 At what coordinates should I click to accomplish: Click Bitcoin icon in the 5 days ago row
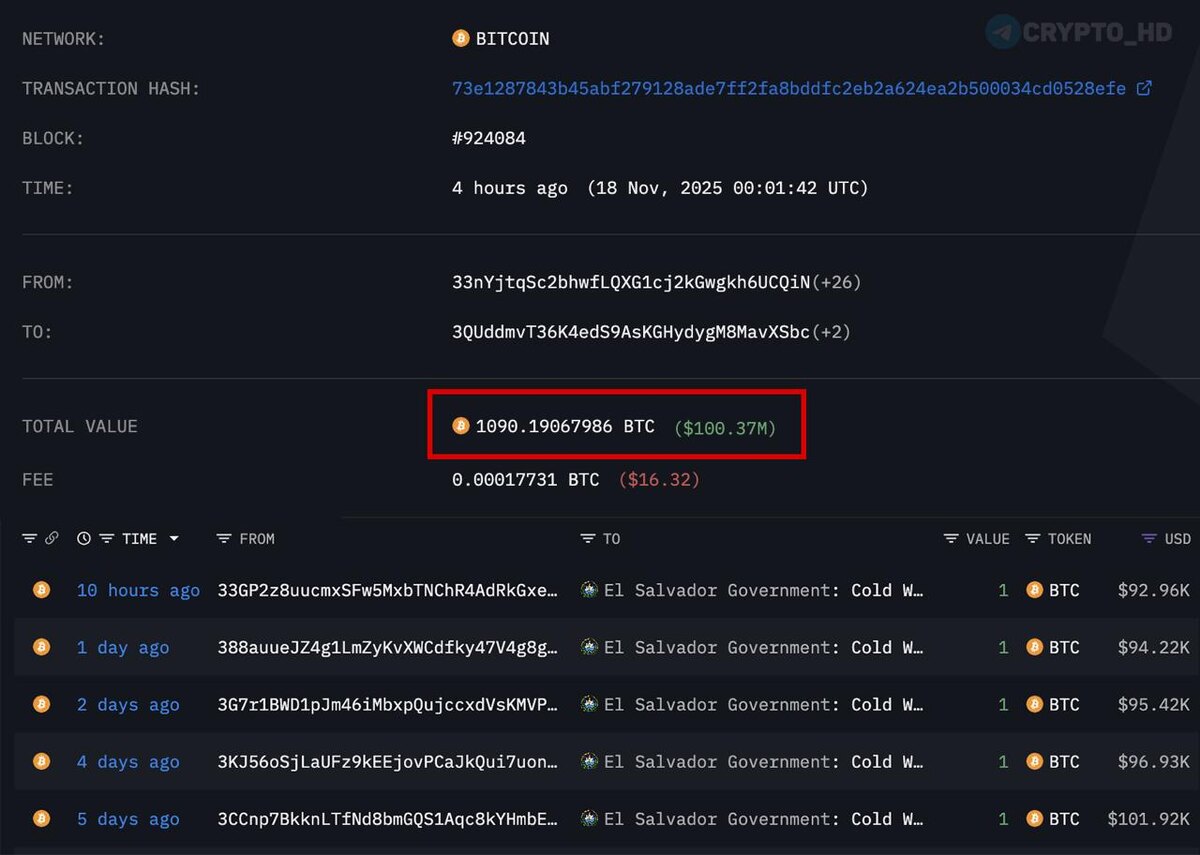pos(41,818)
